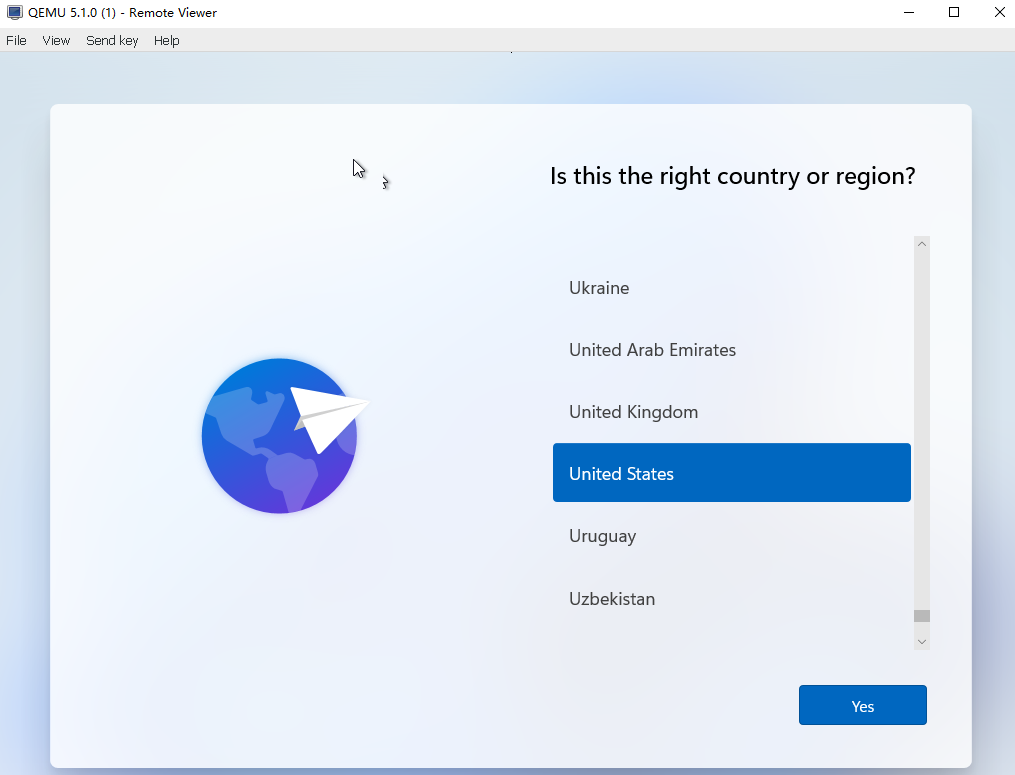Select Ukraine from the country list
This screenshot has height=775, width=1015.
pyautogui.click(x=599, y=288)
